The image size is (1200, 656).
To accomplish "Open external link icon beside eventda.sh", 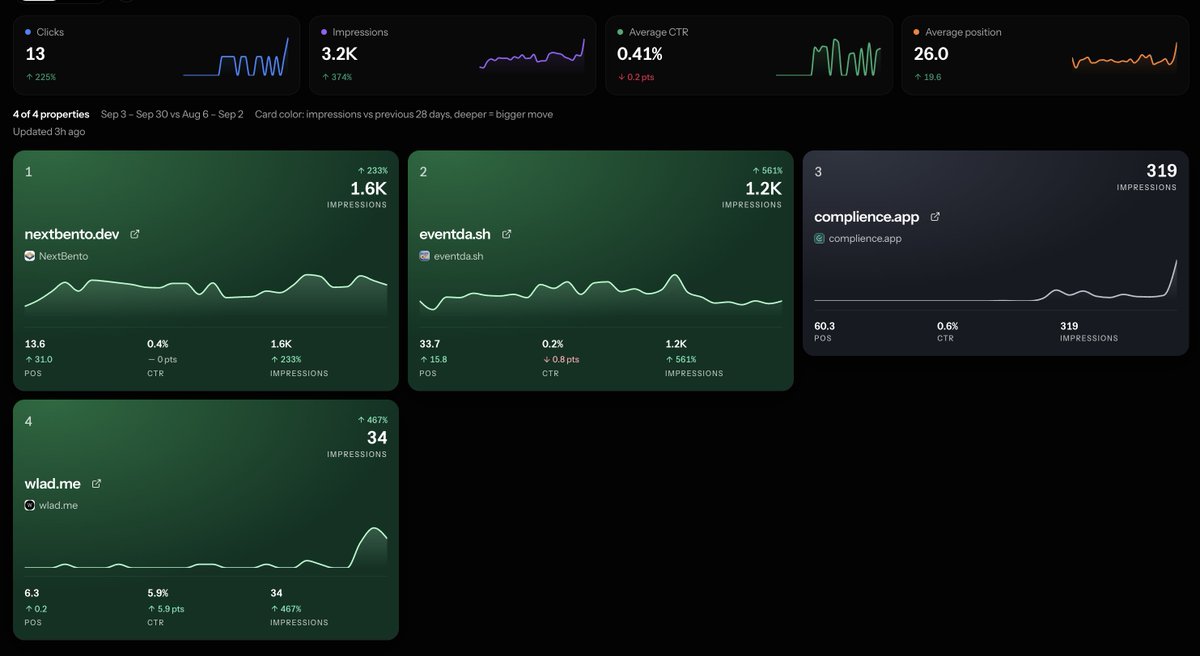I will pyautogui.click(x=507, y=235).
